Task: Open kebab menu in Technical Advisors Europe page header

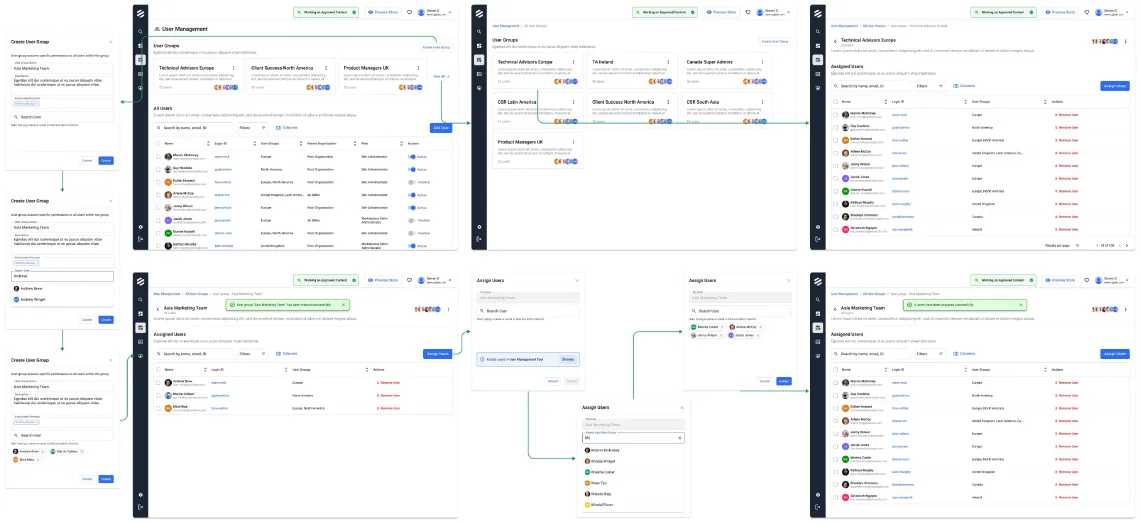Action: click(1125, 41)
